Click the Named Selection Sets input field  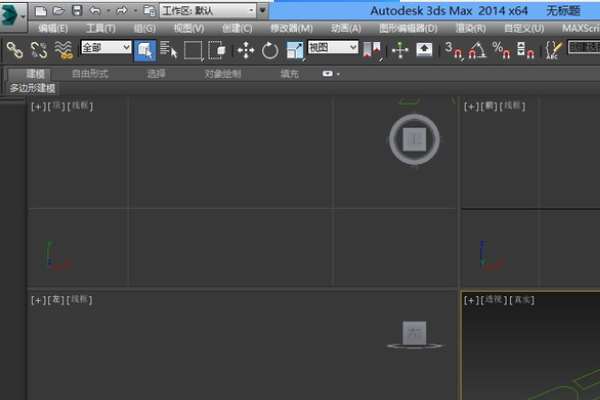(584, 47)
